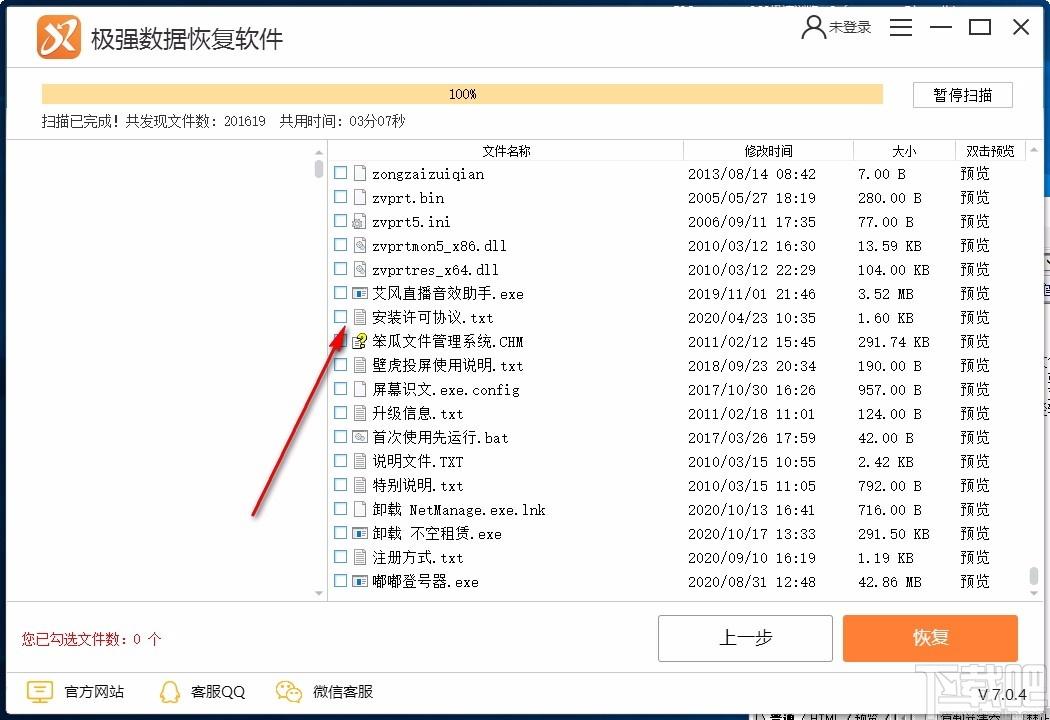Image resolution: width=1050 pixels, height=720 pixels.
Task: Check the box for zongzaizuiqian
Action: click(x=340, y=173)
